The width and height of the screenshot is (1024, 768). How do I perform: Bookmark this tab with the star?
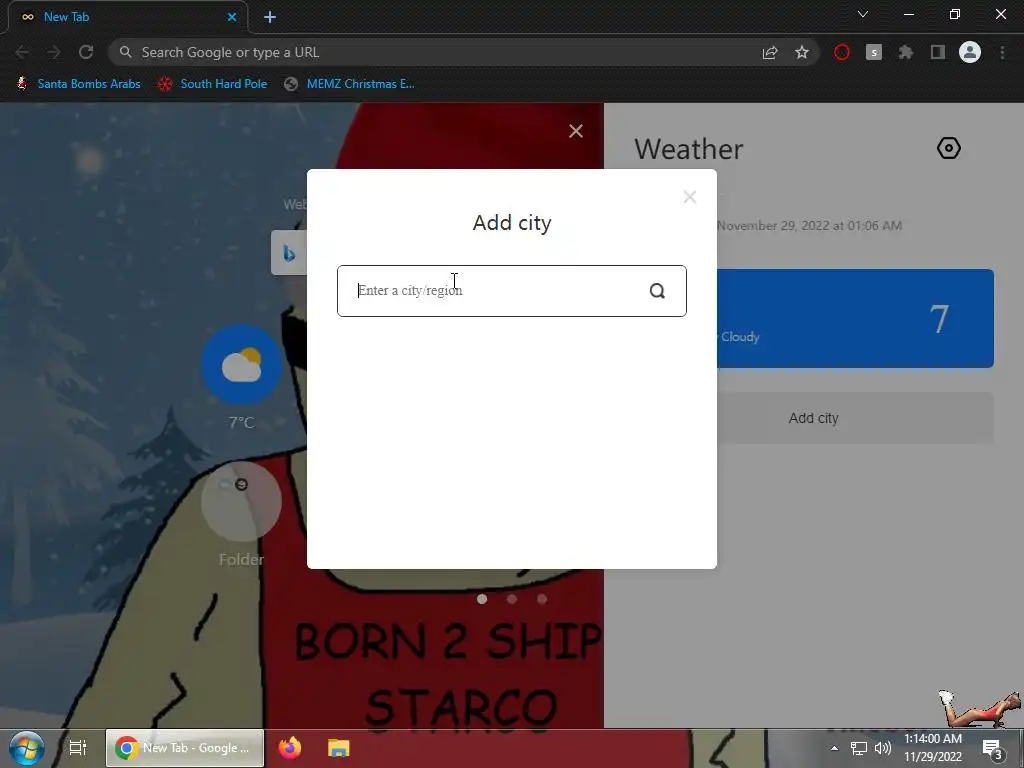point(802,52)
